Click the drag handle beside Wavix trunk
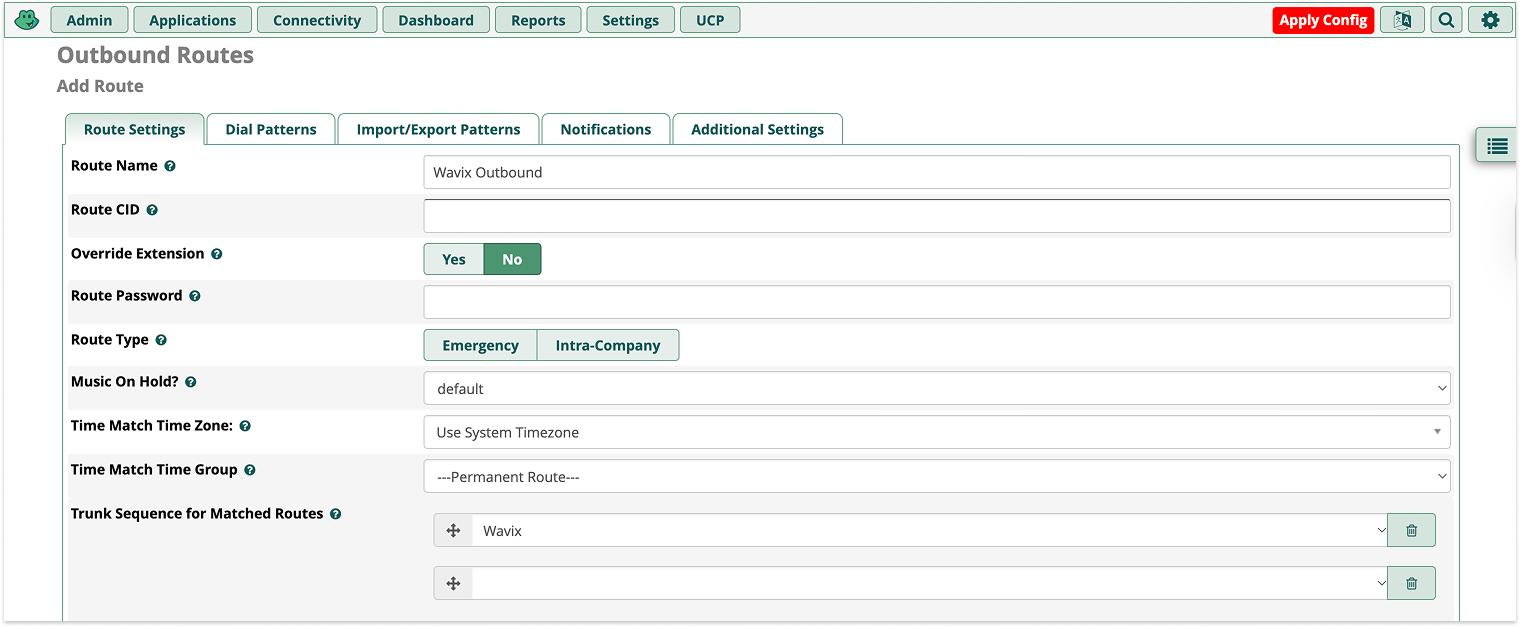1520x627 pixels. (x=452, y=530)
